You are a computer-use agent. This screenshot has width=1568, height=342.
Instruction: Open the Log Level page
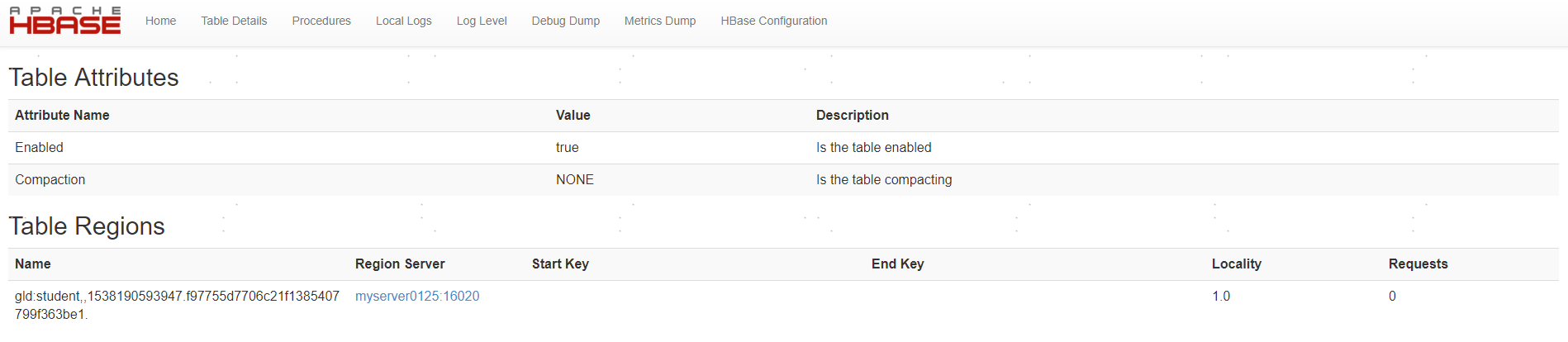click(x=482, y=21)
